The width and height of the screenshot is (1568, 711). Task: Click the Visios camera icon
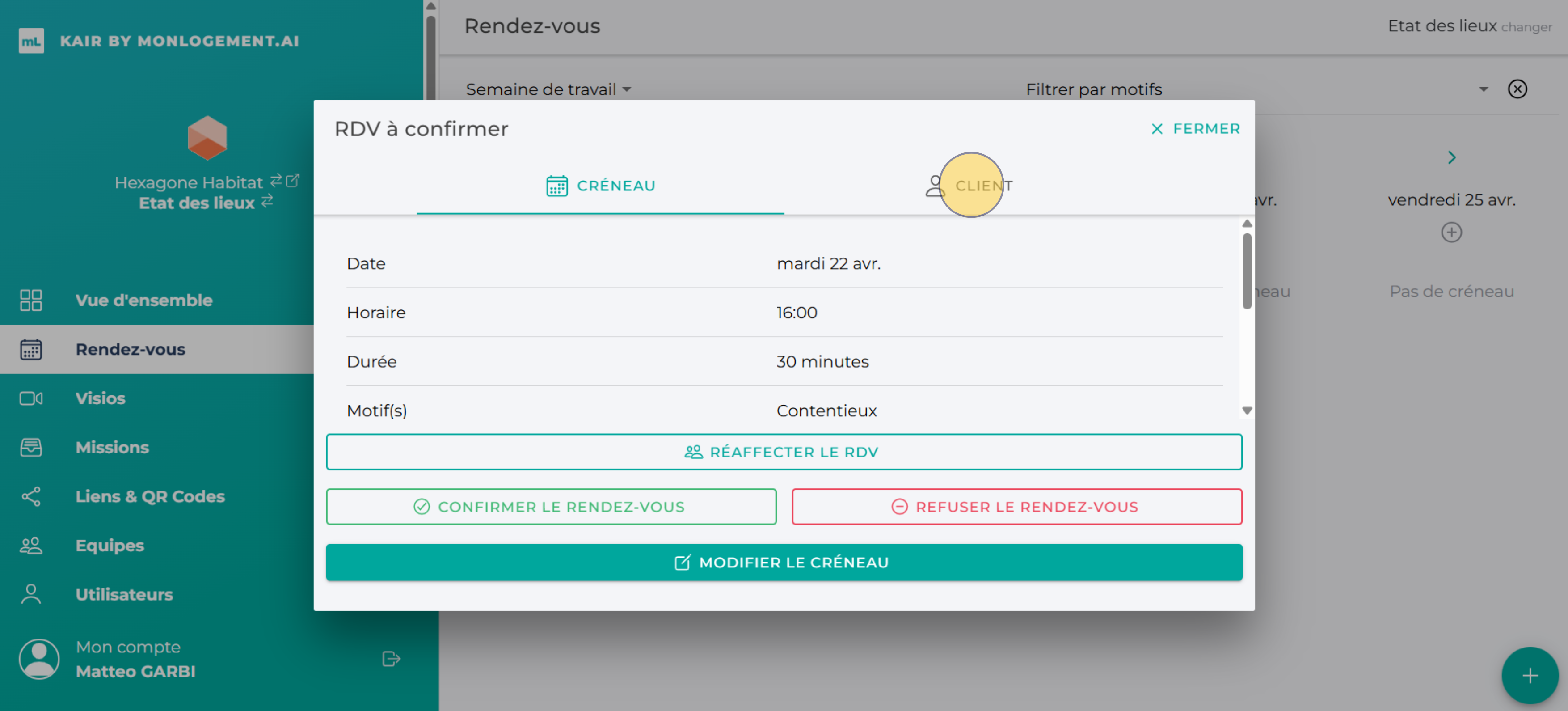[x=30, y=398]
